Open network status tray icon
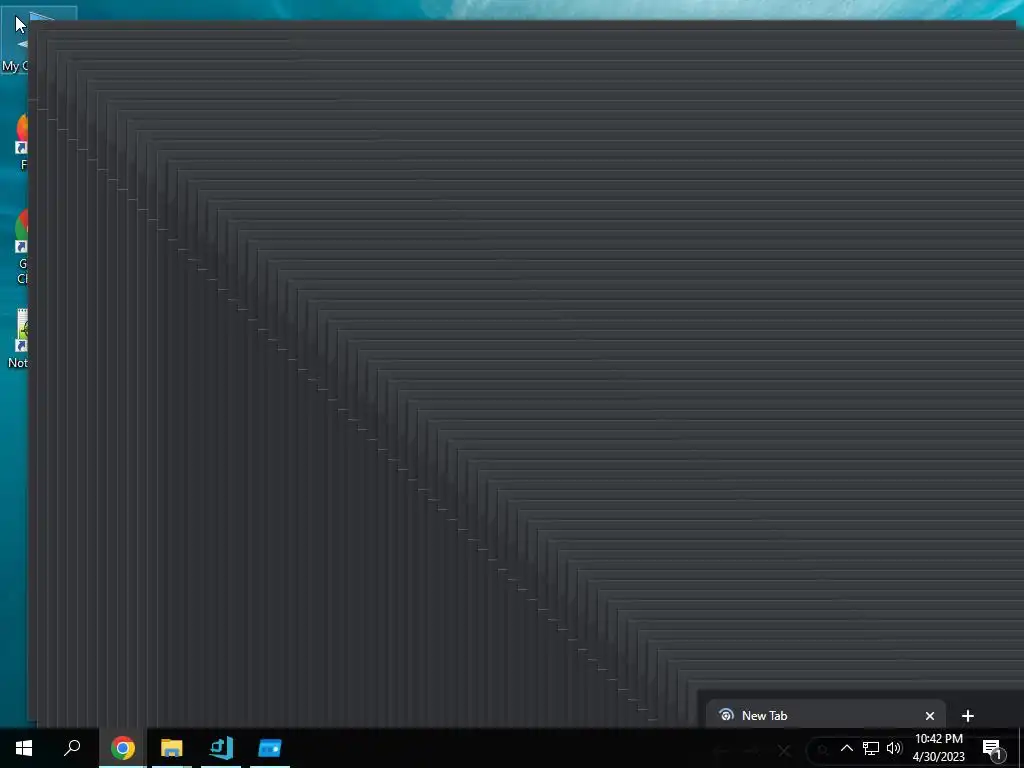The width and height of the screenshot is (1024, 768). tap(871, 748)
